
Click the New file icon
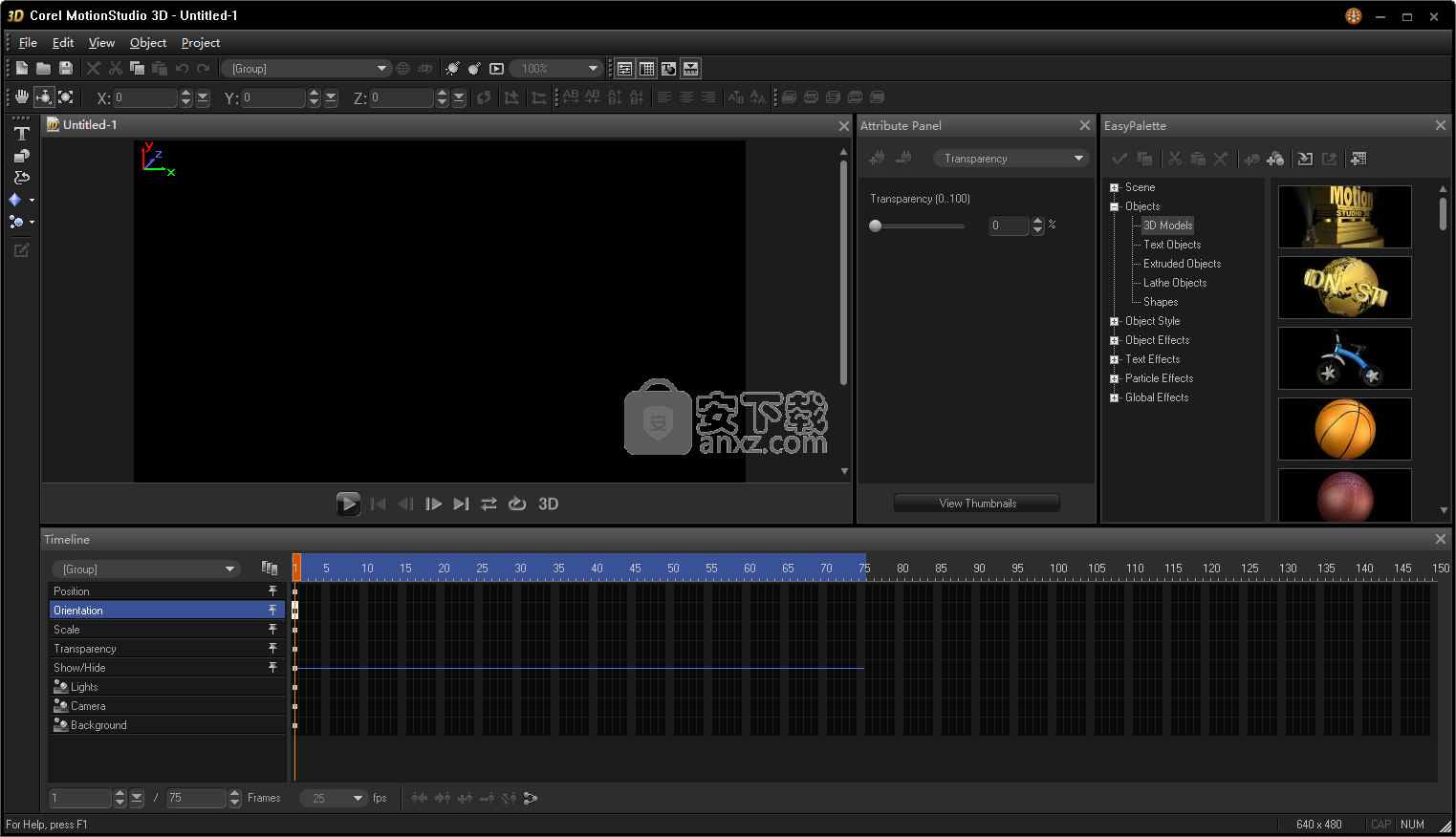pos(21,68)
